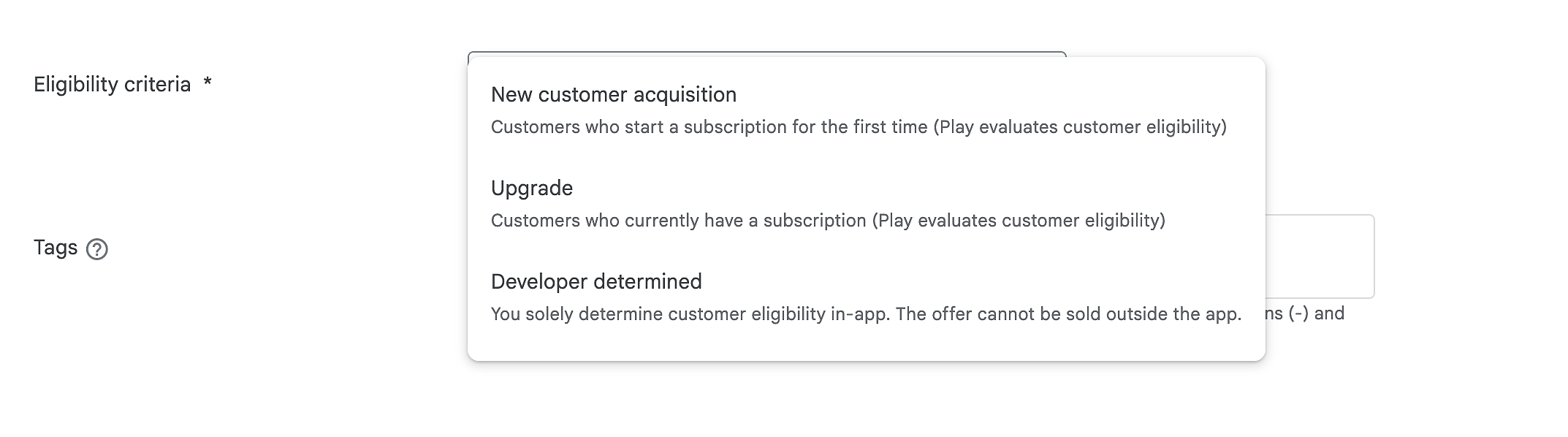
Task: Open the help icon beside Tags
Action: [x=97, y=249]
